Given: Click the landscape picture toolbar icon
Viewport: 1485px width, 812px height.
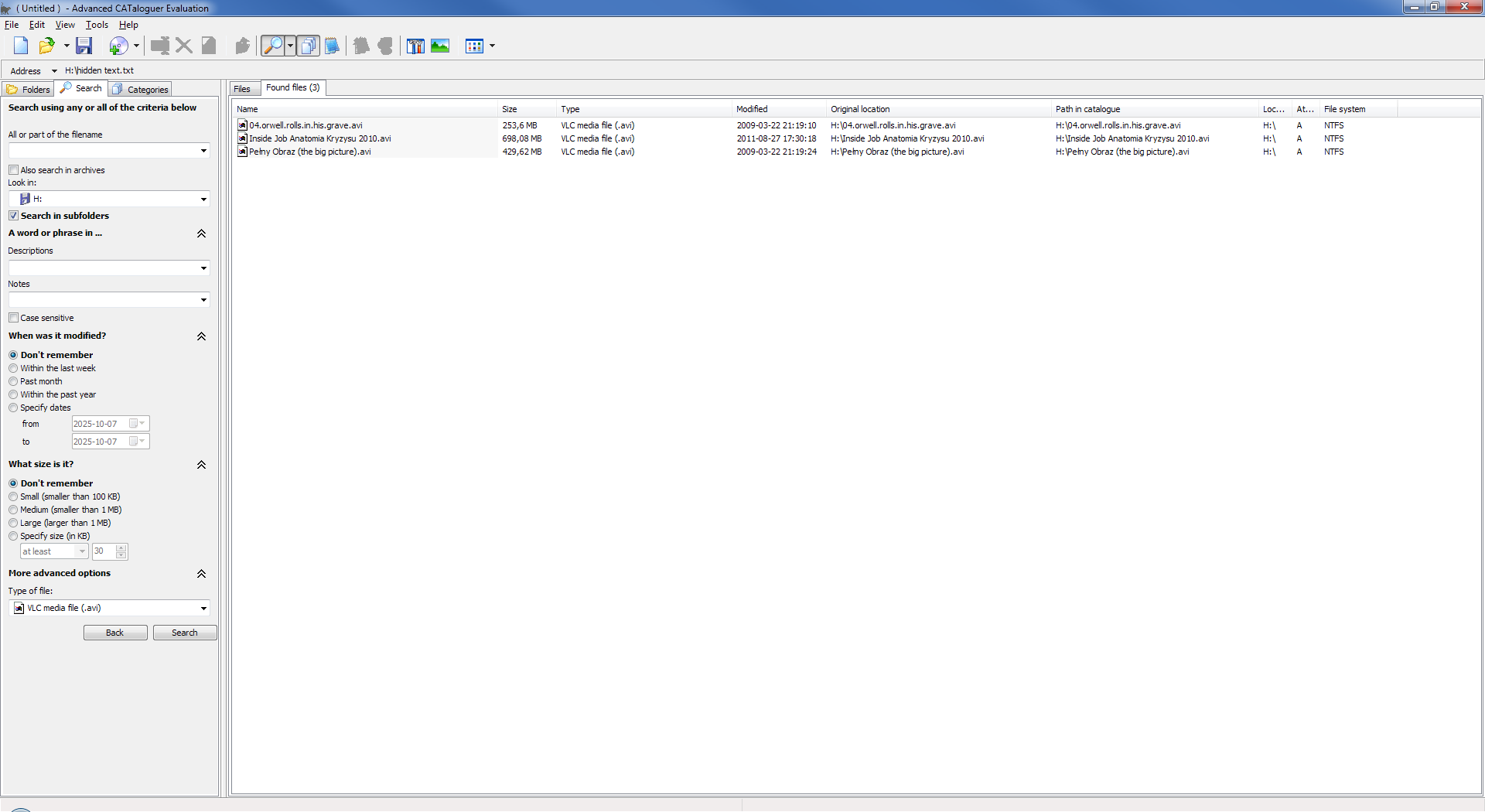Looking at the screenshot, I should click(440, 46).
